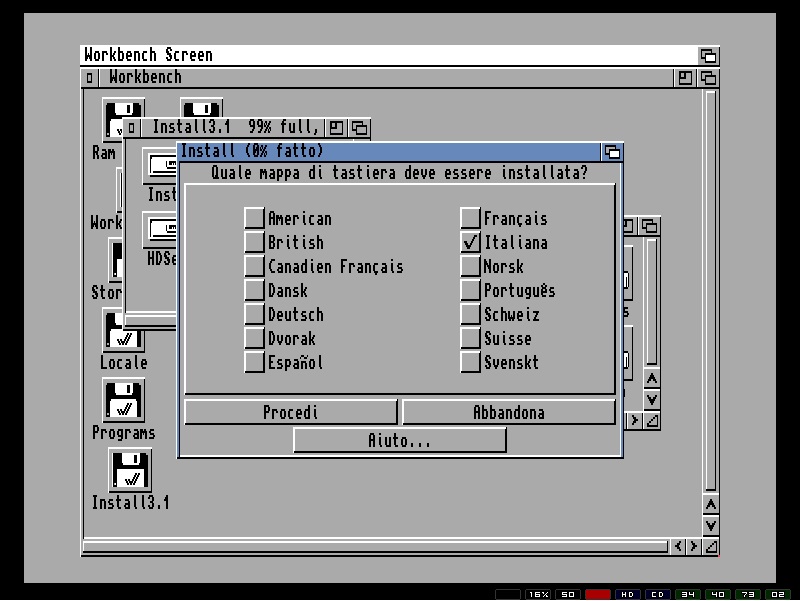Tick the Dansk keymap checkbox
The image size is (802, 601).
tap(254, 290)
